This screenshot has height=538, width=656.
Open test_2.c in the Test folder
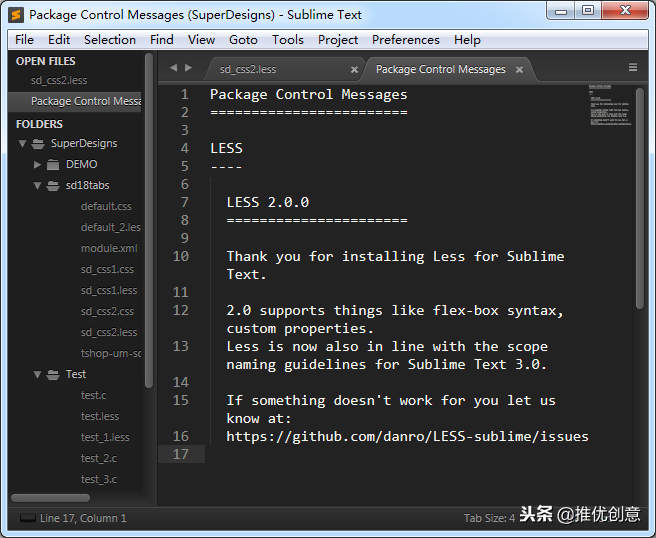point(99,459)
